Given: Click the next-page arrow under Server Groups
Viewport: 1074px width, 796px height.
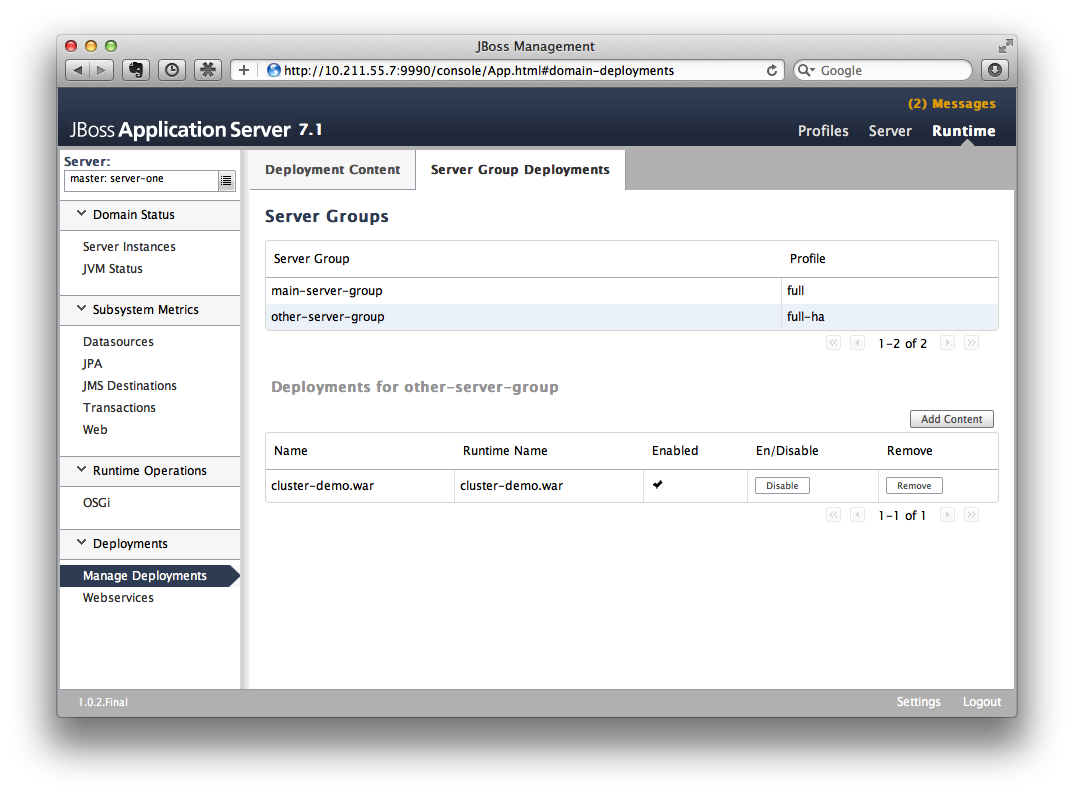Looking at the screenshot, I should (947, 342).
